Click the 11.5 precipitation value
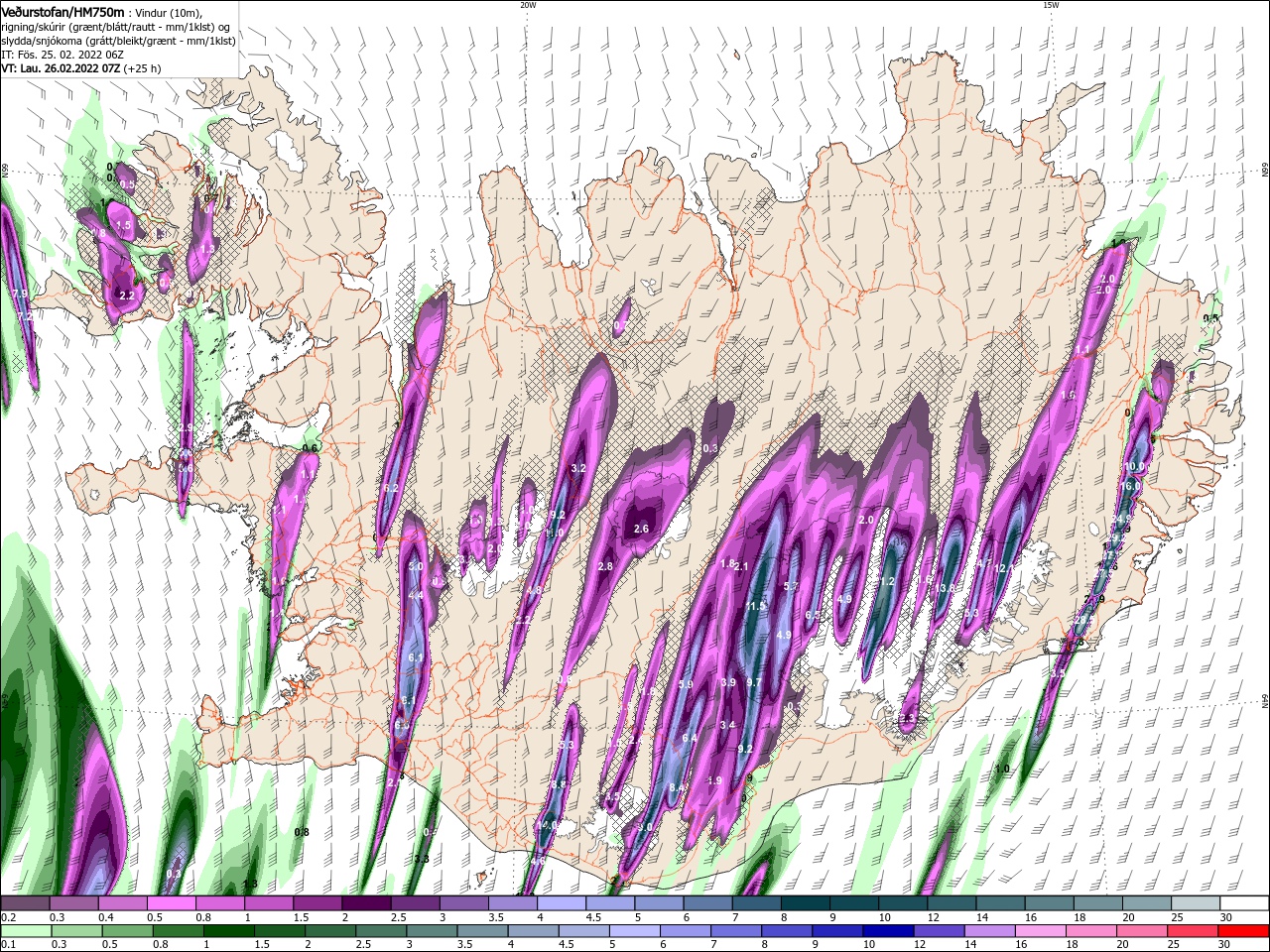The height and width of the screenshot is (952, 1270). pyautogui.click(x=756, y=607)
